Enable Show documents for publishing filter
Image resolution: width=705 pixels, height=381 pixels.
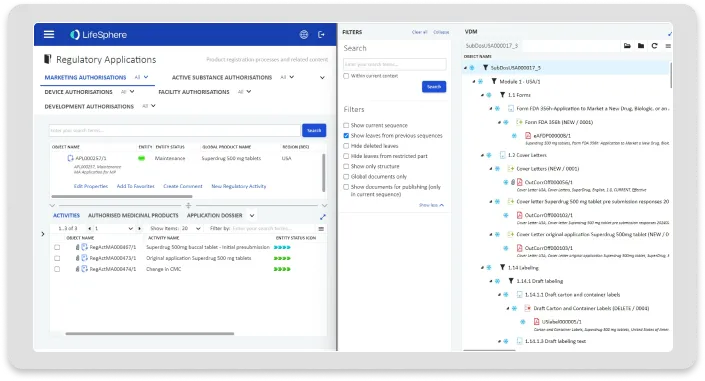pyautogui.click(x=346, y=187)
